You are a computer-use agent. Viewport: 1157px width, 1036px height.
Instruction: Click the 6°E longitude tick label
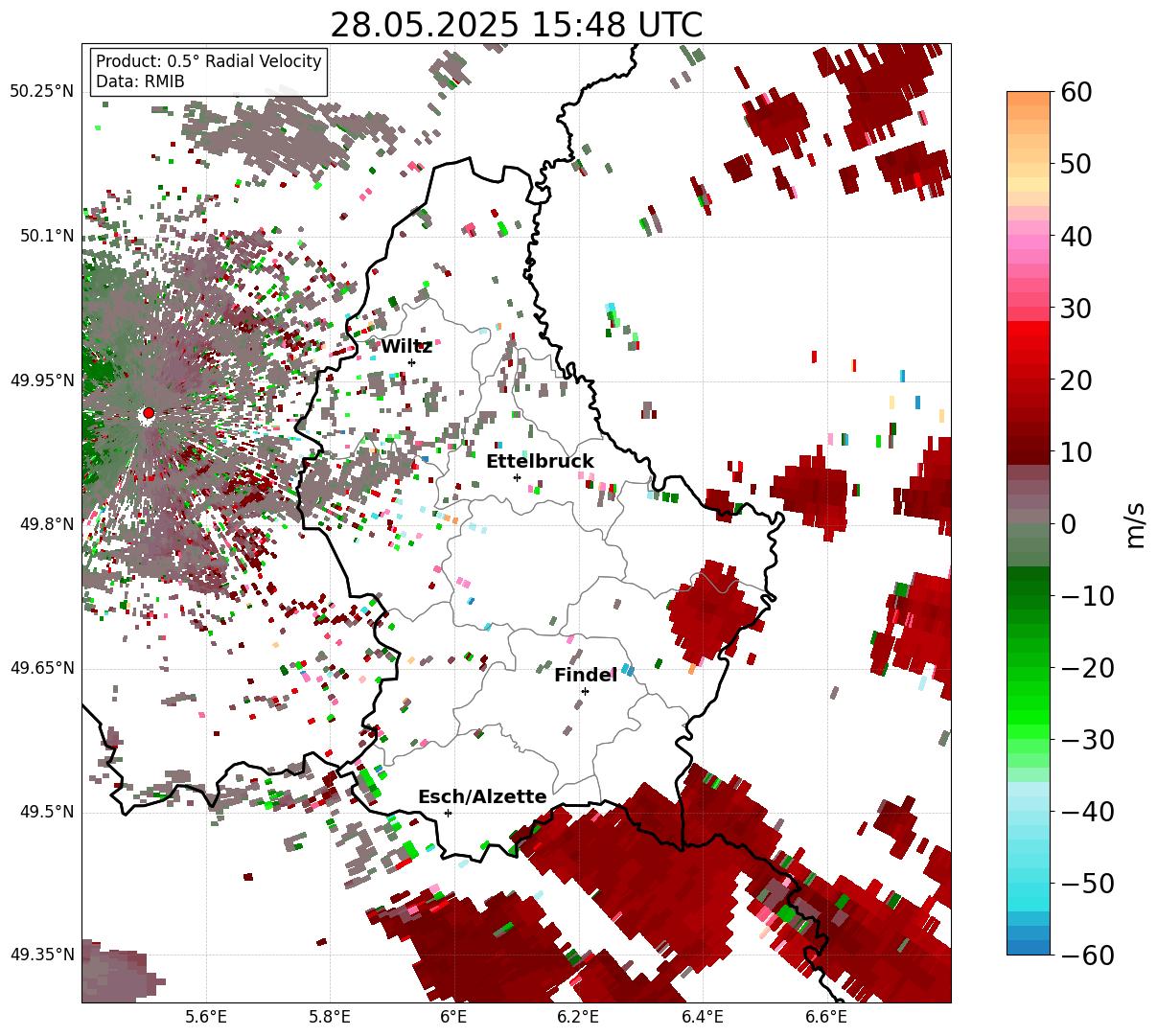(x=454, y=1017)
